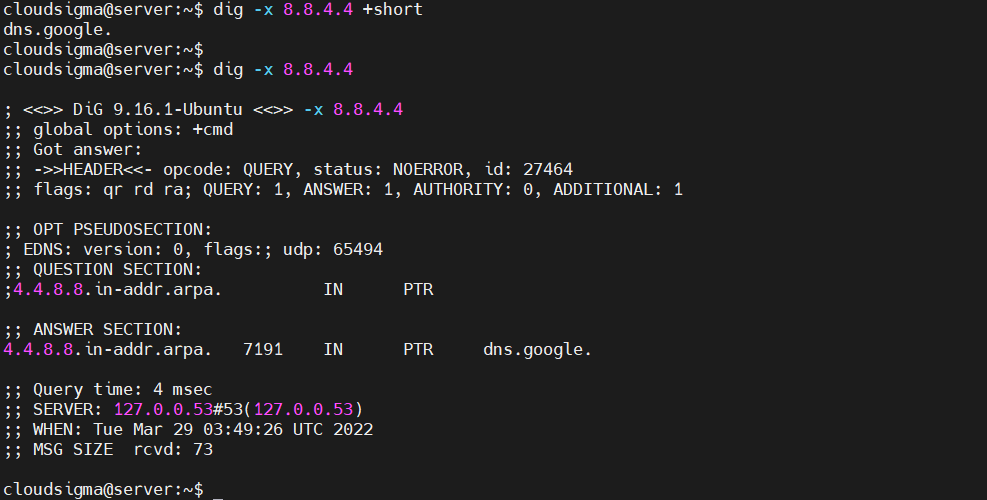Image resolution: width=987 pixels, height=500 pixels.
Task: Click 'dns.google.' in the answer section
Action: click(538, 349)
